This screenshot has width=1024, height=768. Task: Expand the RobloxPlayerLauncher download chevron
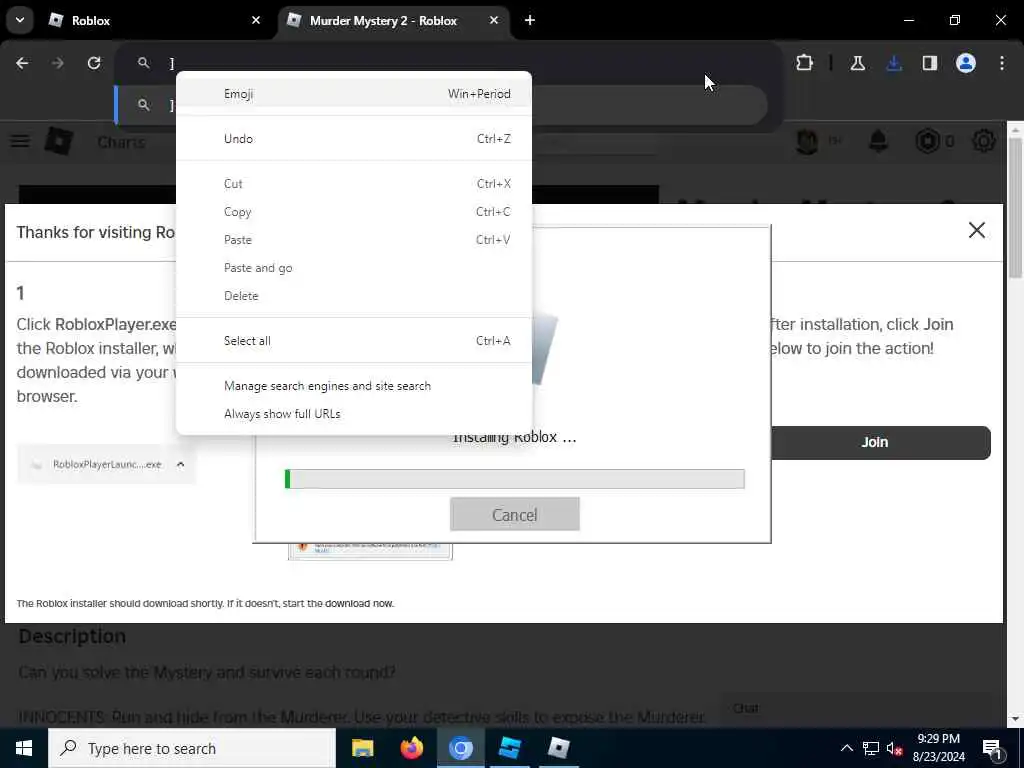pos(180,464)
